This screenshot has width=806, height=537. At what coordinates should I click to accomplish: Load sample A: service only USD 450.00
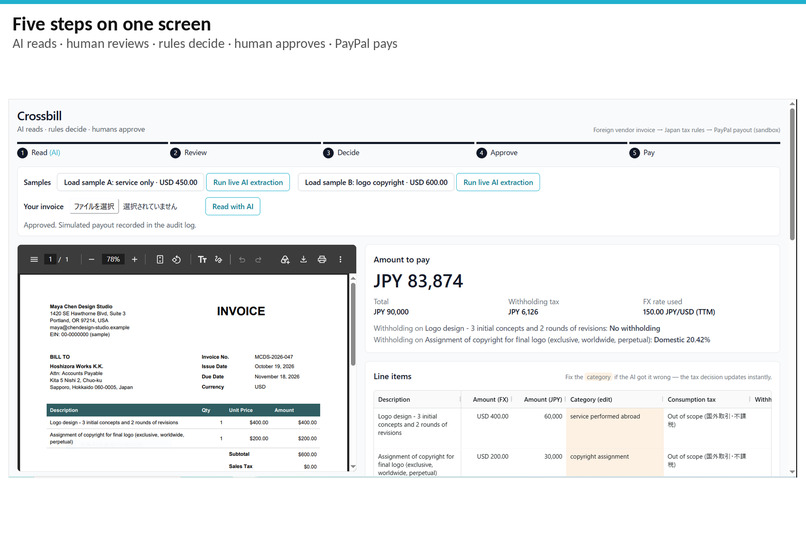click(131, 182)
